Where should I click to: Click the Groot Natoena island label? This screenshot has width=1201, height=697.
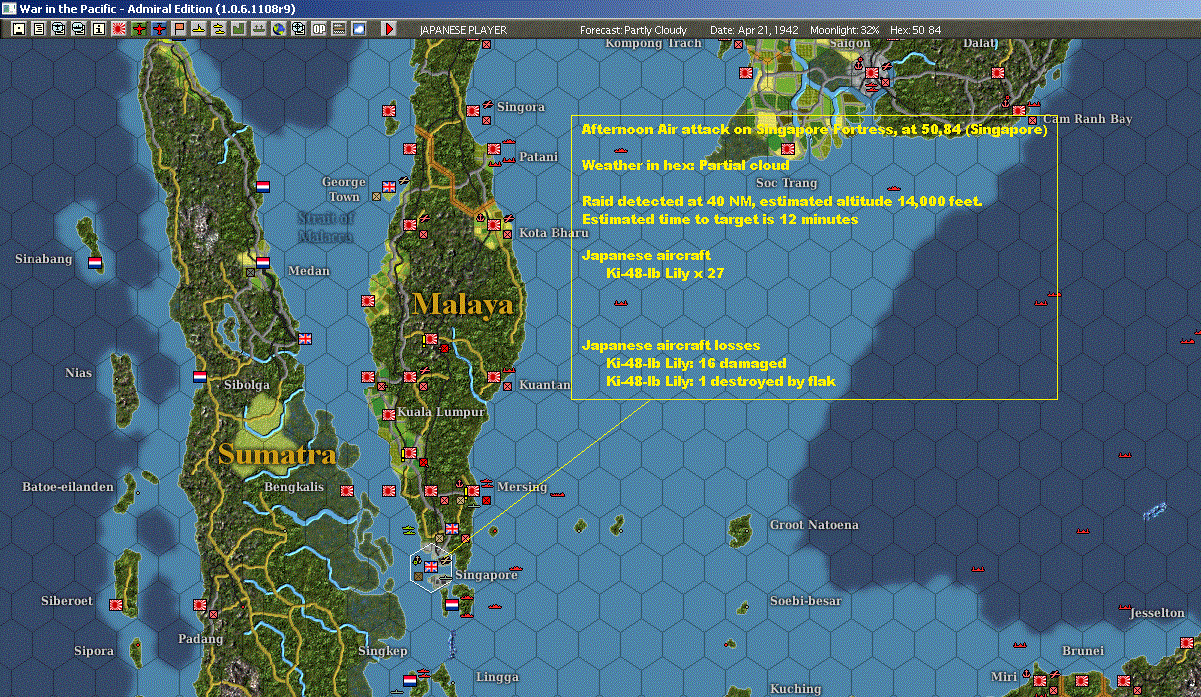coord(814,525)
